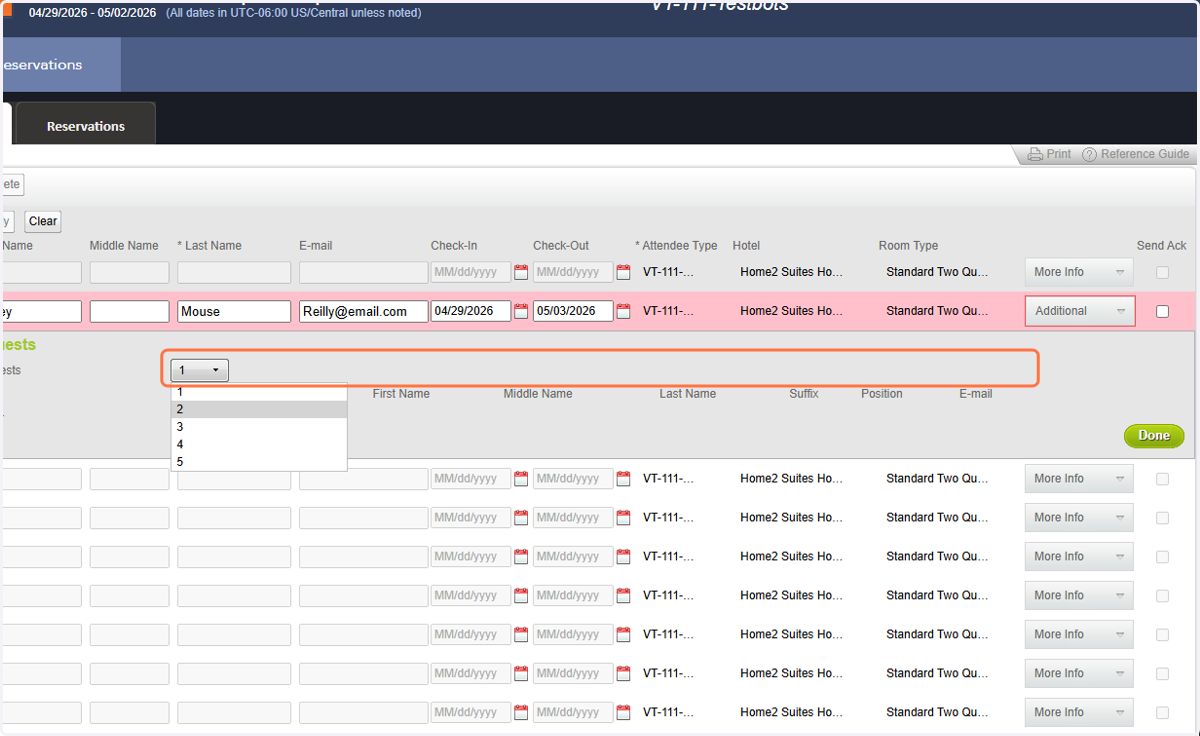Expand the Additional dropdown in the Mouse row
1200x736 pixels.
1080,311
